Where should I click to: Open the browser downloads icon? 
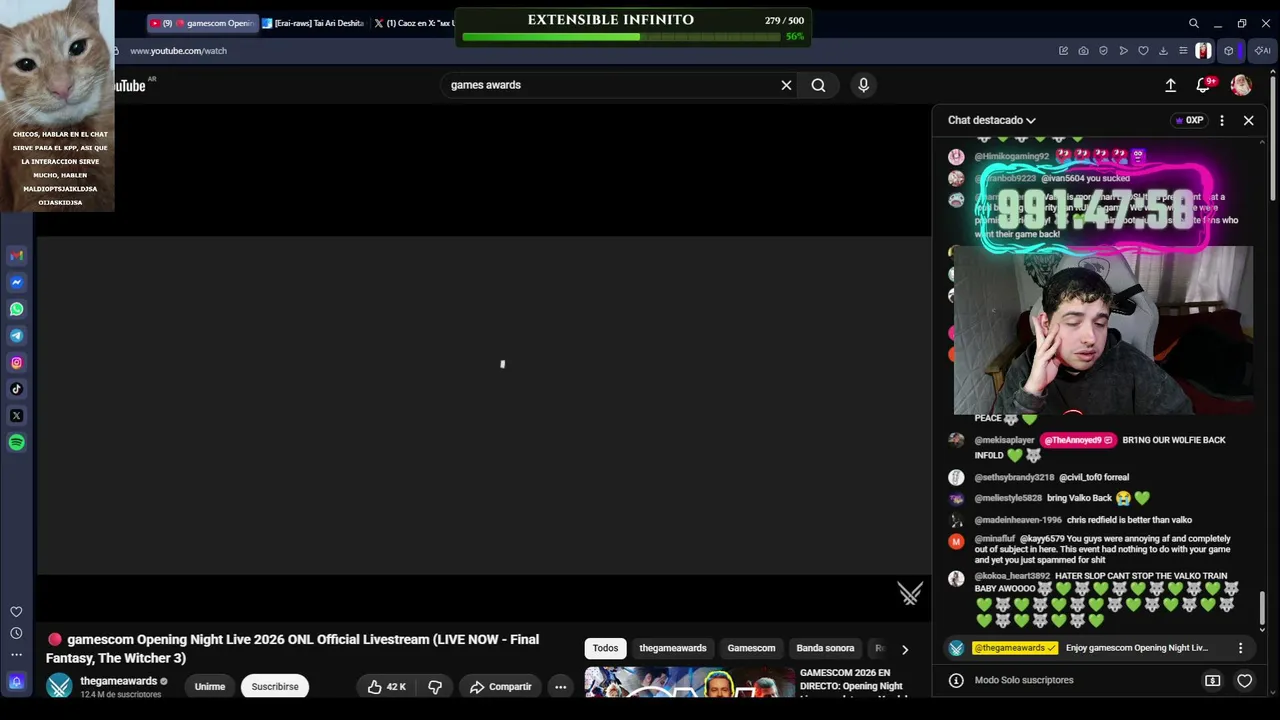(1163, 51)
